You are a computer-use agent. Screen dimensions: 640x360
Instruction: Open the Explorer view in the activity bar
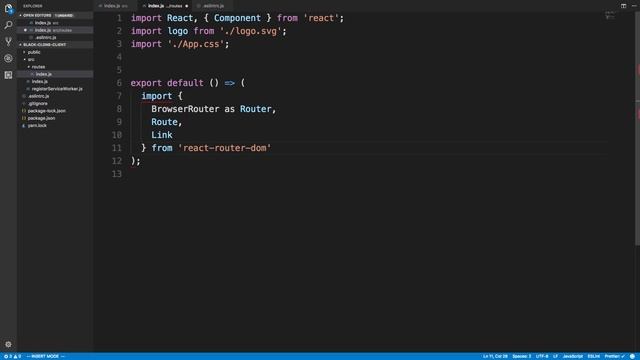(x=8, y=8)
